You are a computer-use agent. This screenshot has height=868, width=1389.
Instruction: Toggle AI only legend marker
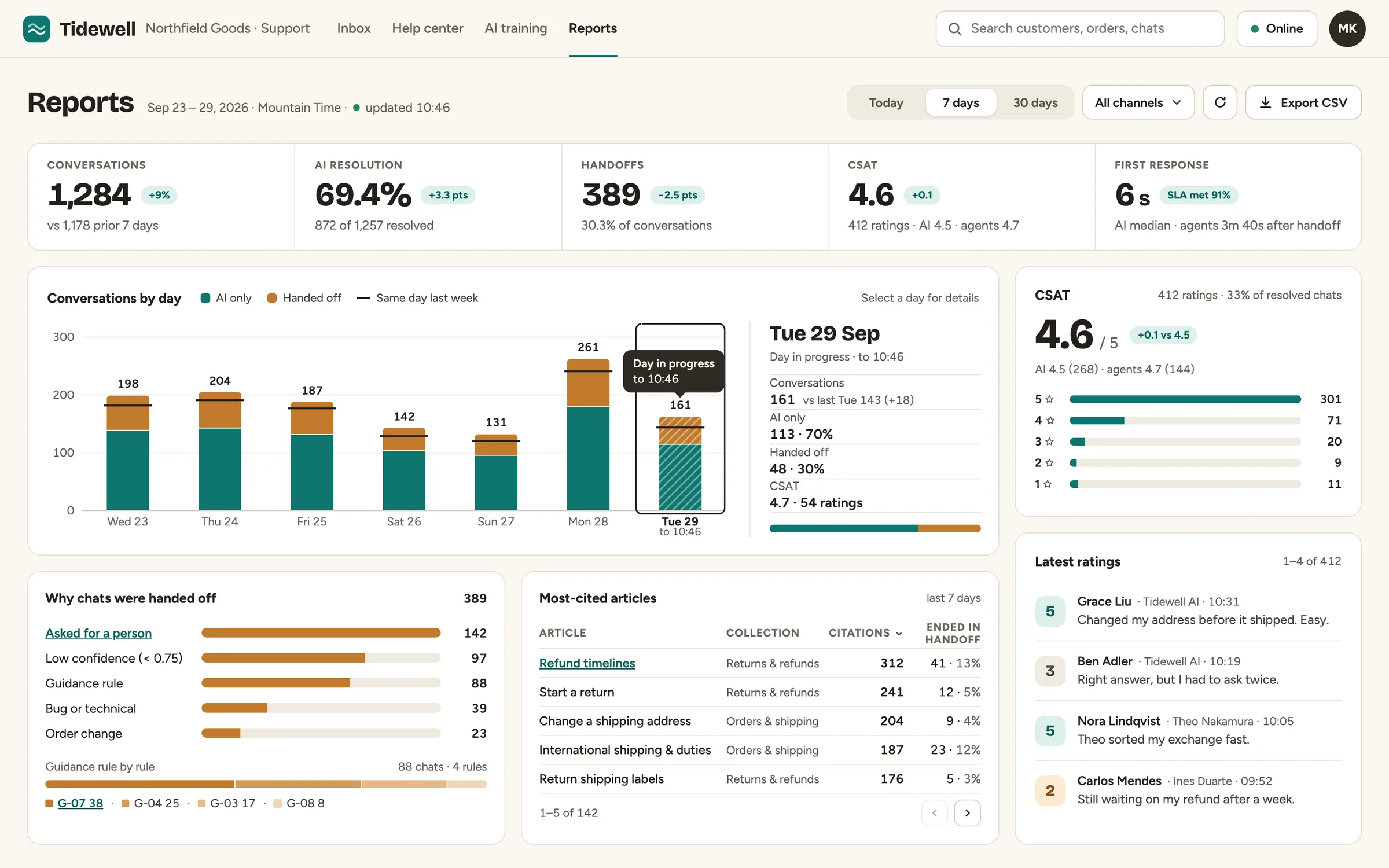205,298
